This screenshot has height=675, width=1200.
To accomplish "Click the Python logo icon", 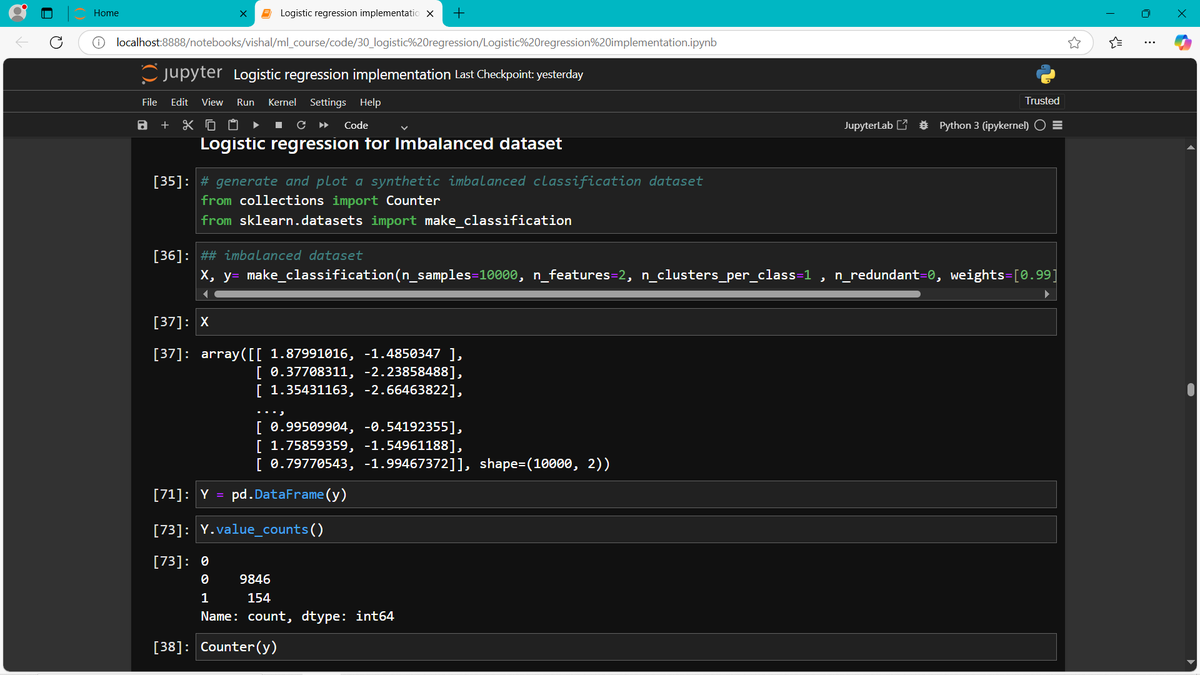I will [x=1046, y=74].
